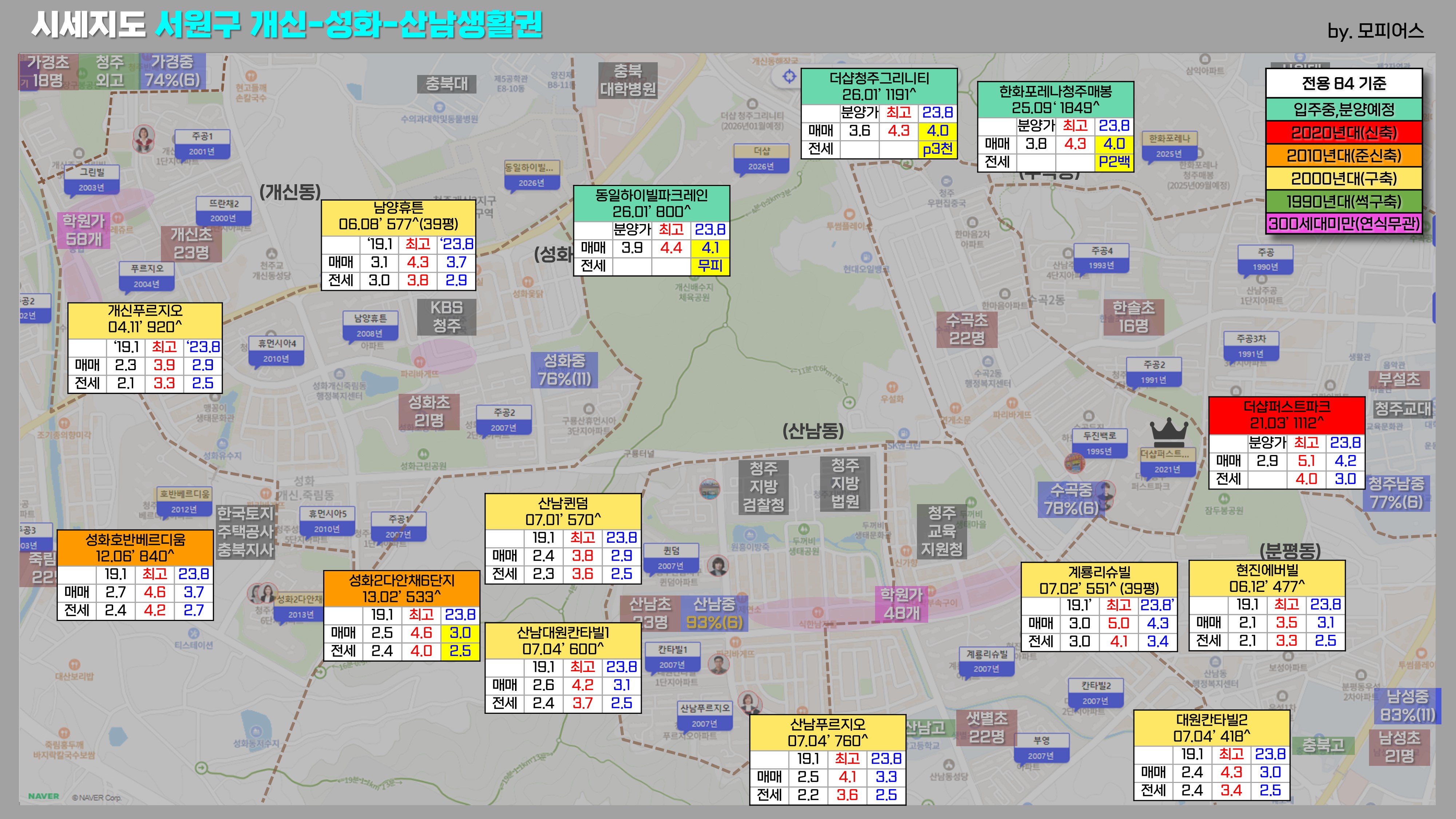Select the 호반베르디움 2012년 marker
Viewport: 1456px width, 819px height.
184,501
